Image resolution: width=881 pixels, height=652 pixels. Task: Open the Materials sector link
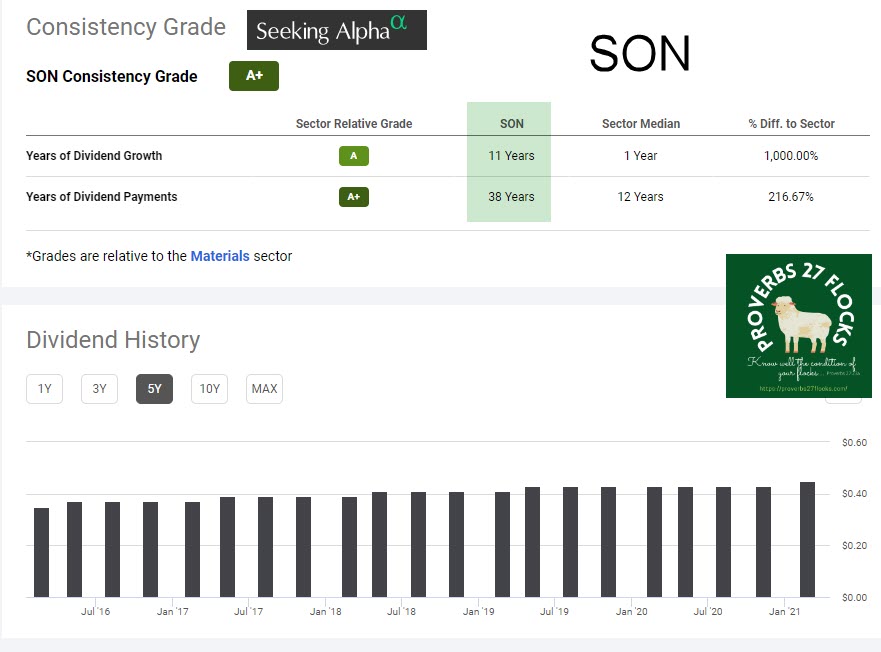220,256
